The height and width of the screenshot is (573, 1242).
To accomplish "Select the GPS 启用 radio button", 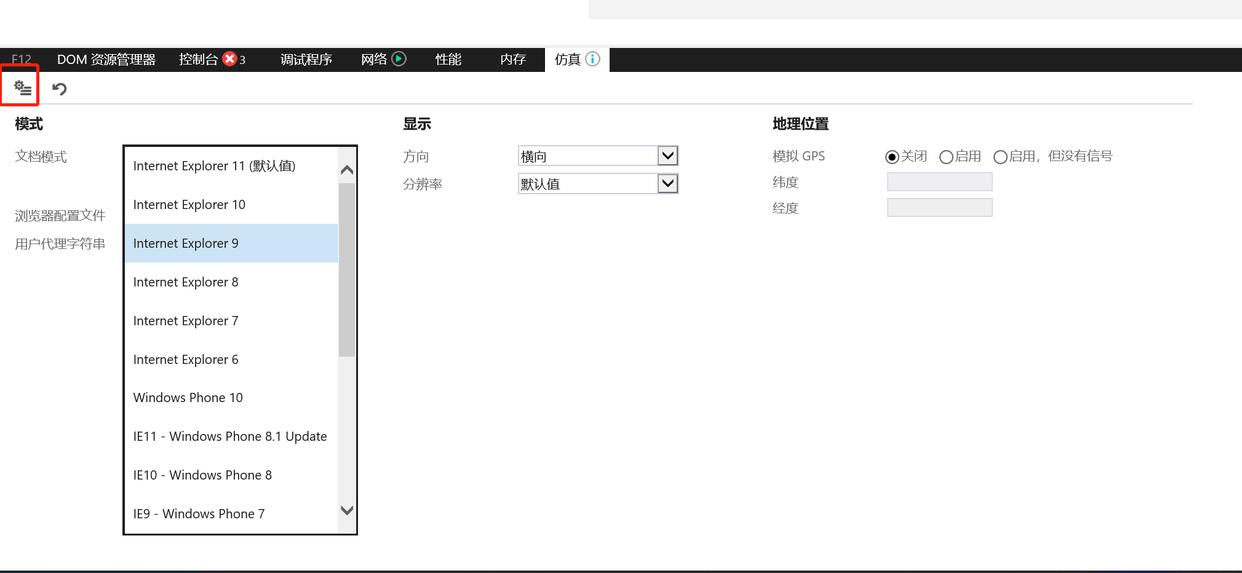I will pyautogui.click(x=946, y=157).
